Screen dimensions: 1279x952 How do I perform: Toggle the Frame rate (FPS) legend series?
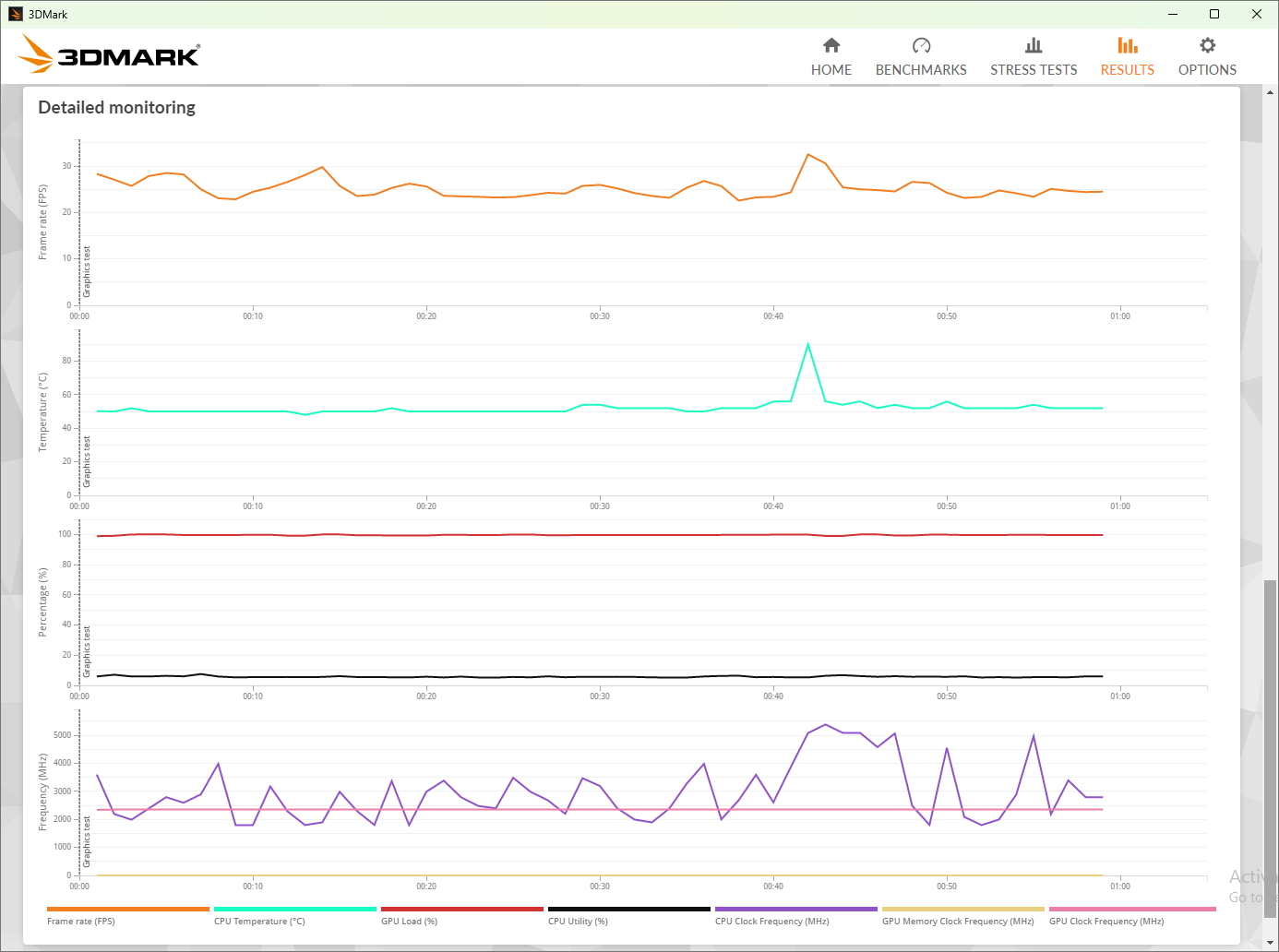tap(81, 921)
